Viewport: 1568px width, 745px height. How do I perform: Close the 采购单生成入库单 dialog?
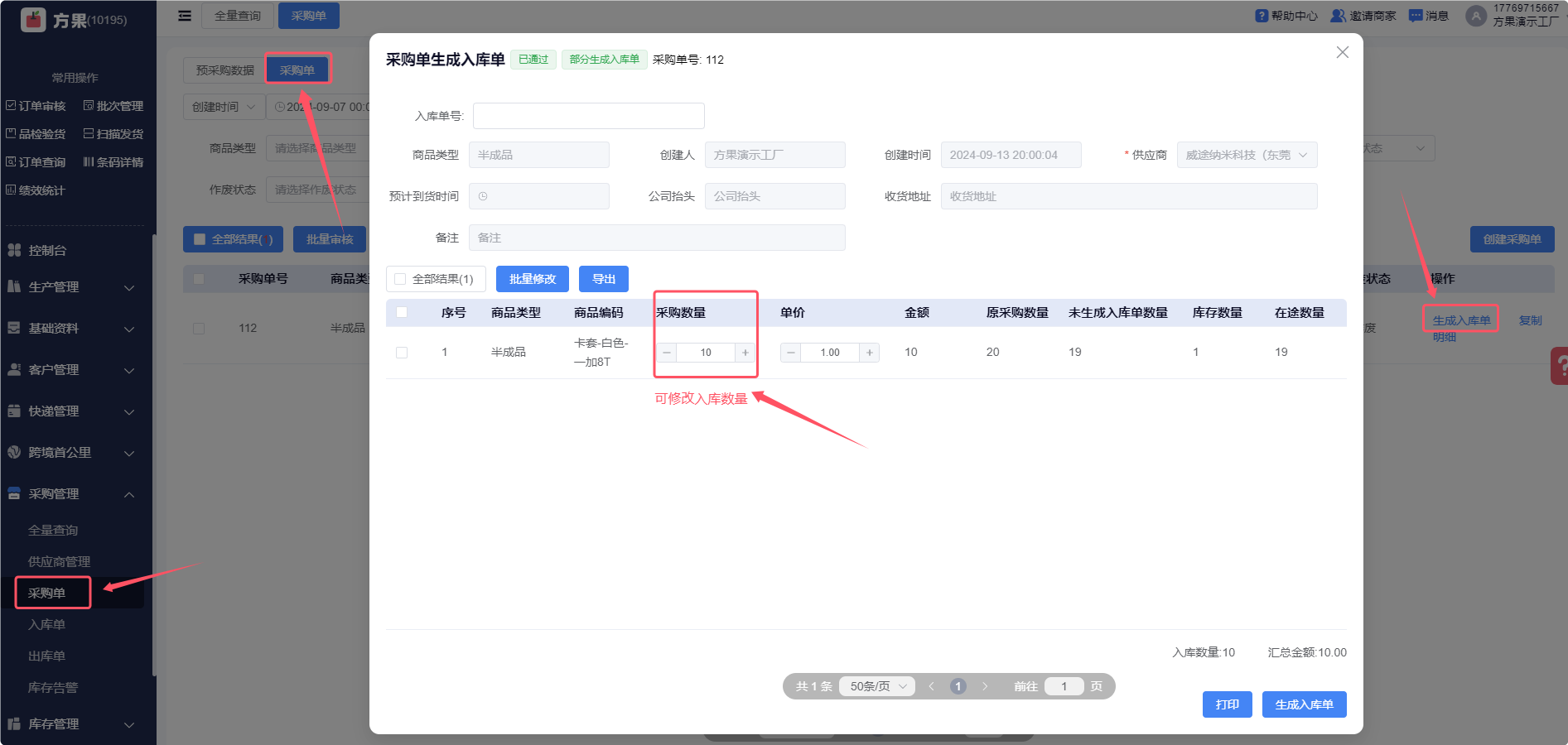[x=1342, y=52]
